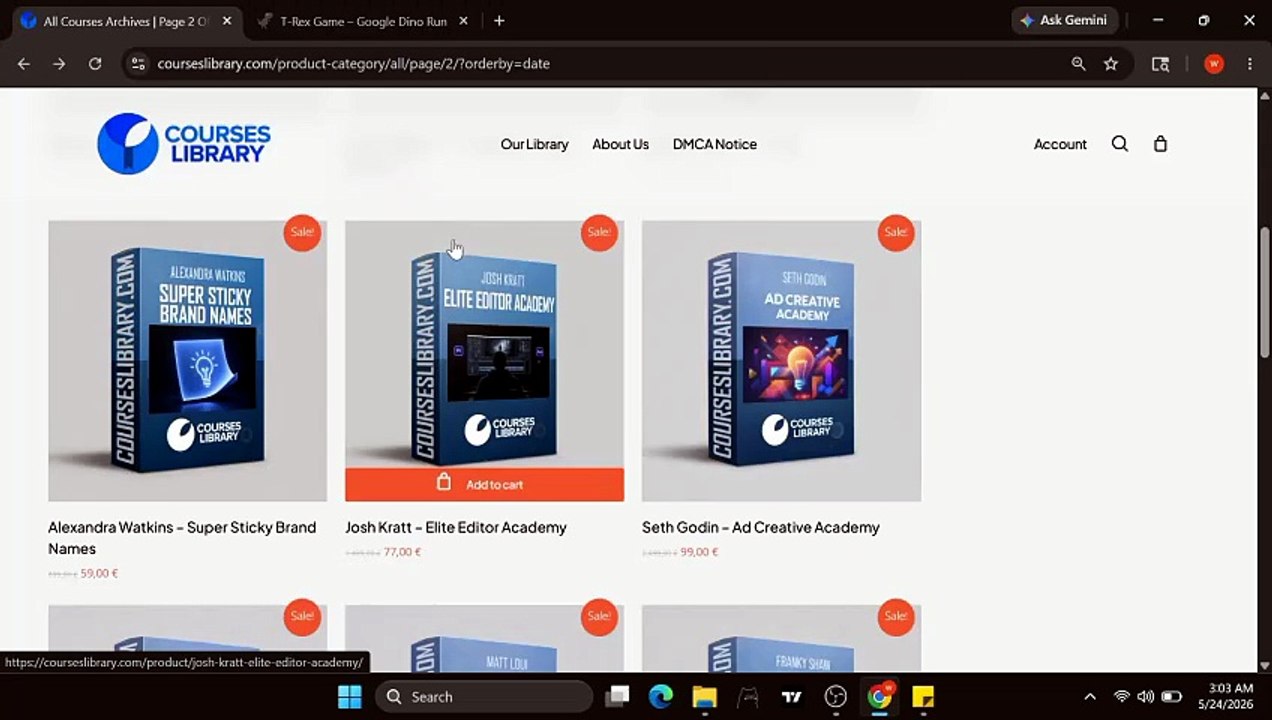
Task: Go forward using the browser forward arrow
Action: pos(59,63)
